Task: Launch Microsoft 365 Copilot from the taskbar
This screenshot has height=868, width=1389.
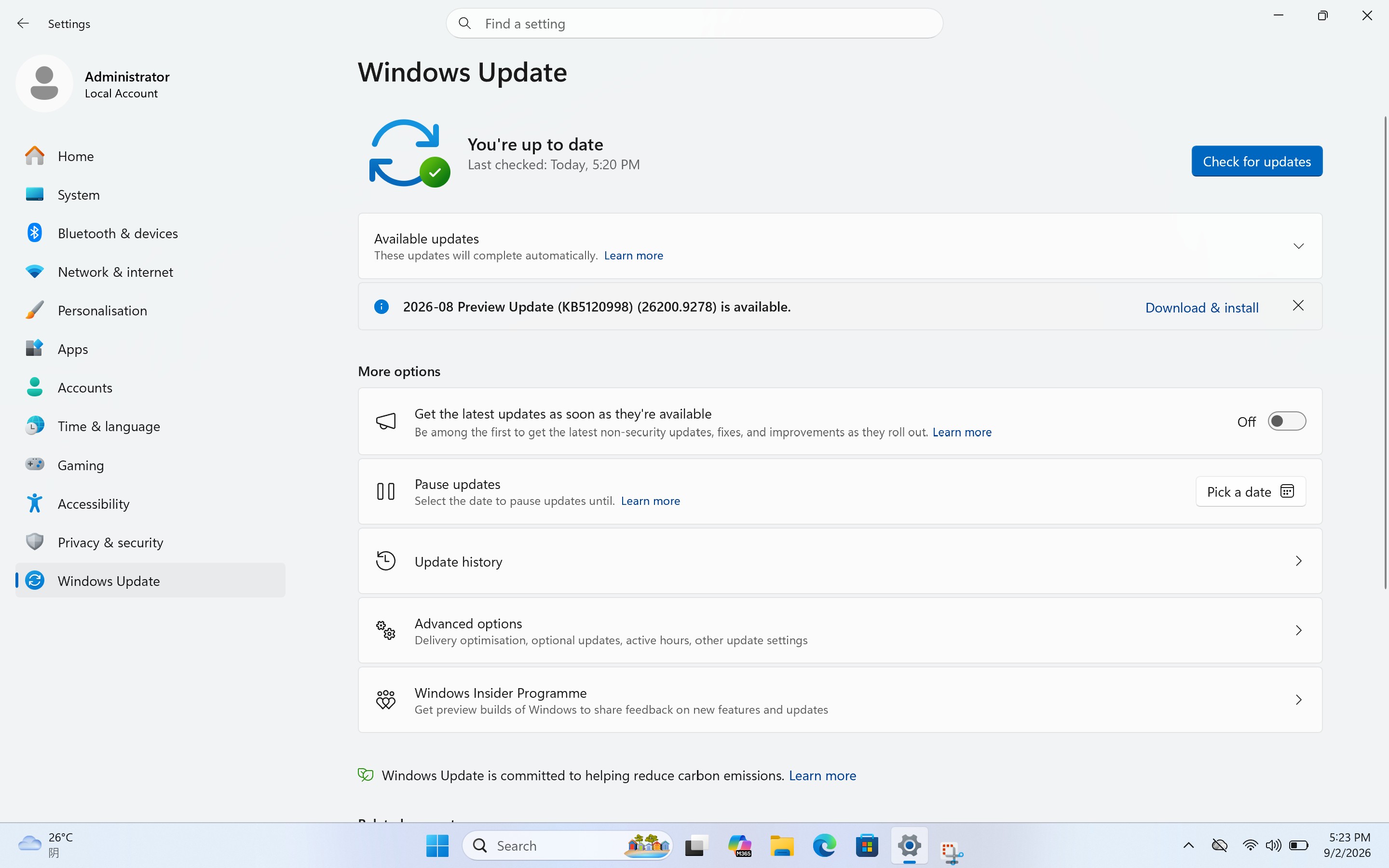Action: (x=739, y=846)
